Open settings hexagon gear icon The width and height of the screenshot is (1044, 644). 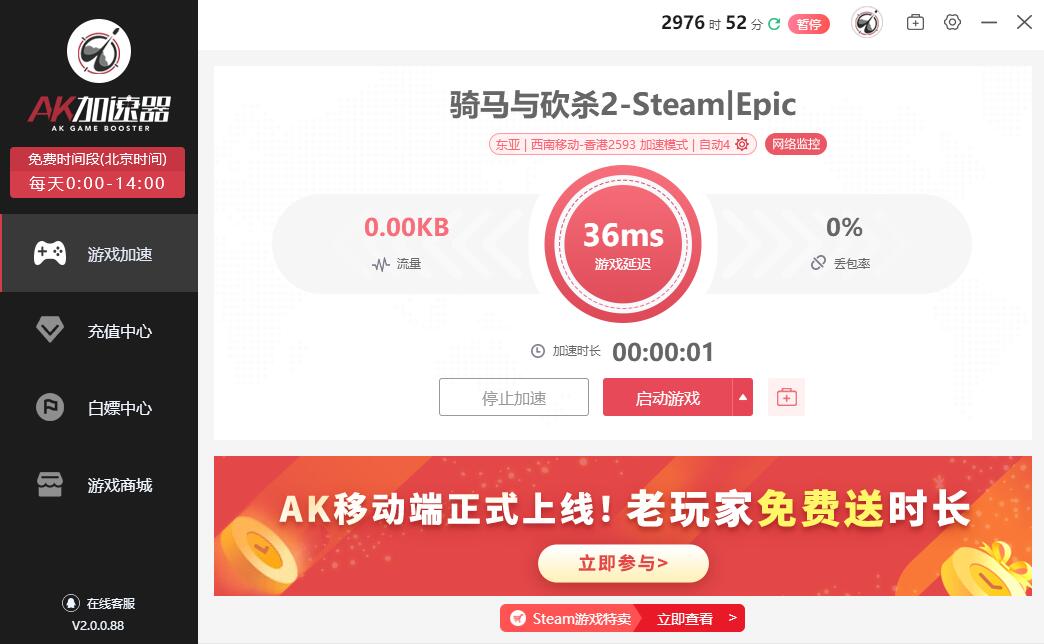click(953, 22)
